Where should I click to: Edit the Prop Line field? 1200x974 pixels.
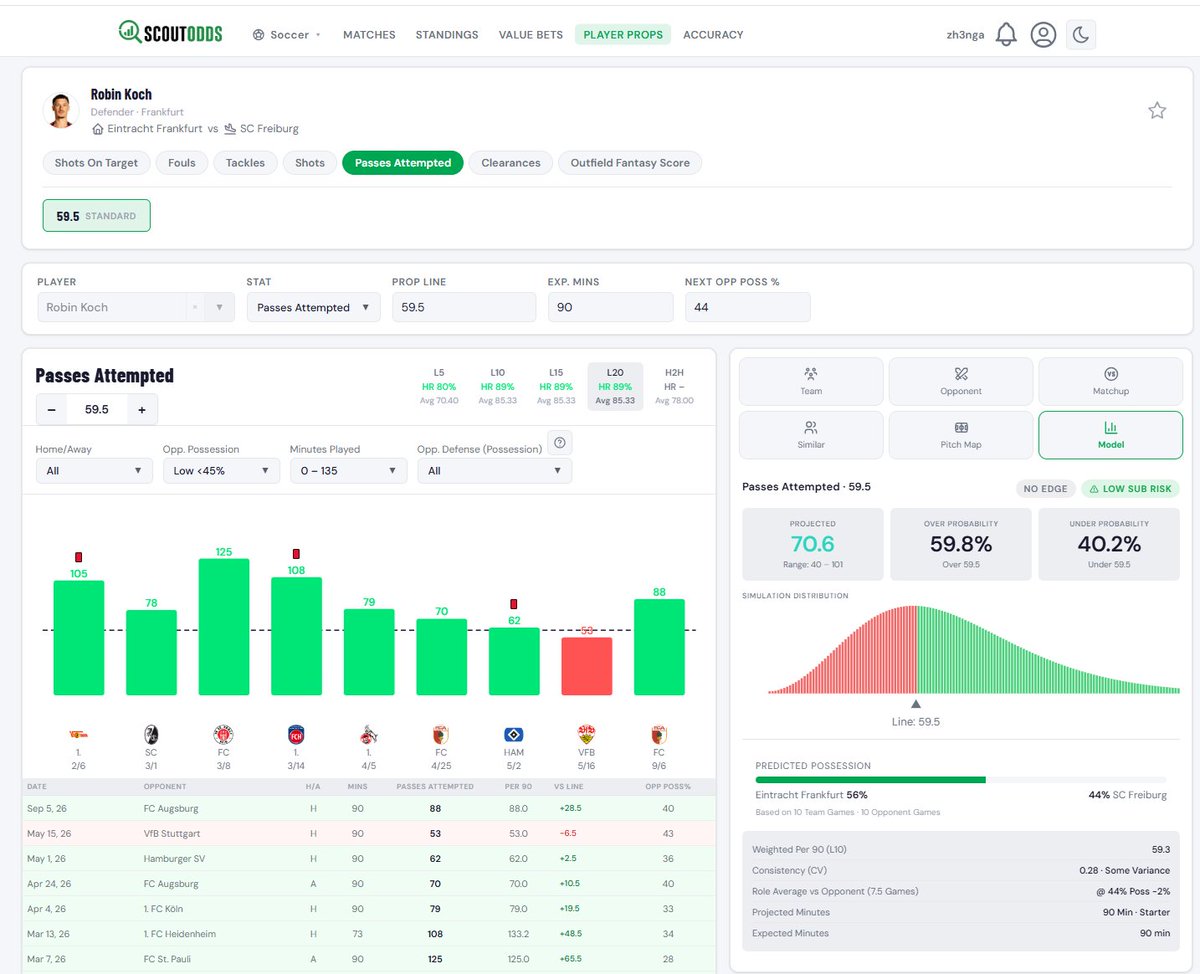[464, 307]
